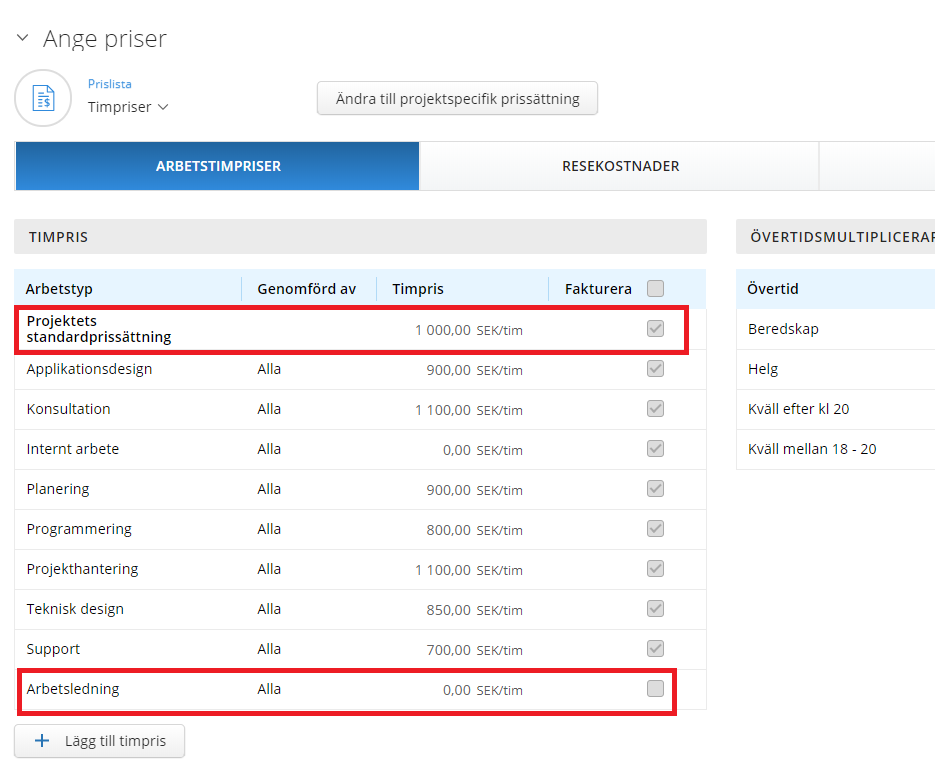Click the plus icon beside Lägg till timpris
Screen dimensions: 935x759
[42, 741]
